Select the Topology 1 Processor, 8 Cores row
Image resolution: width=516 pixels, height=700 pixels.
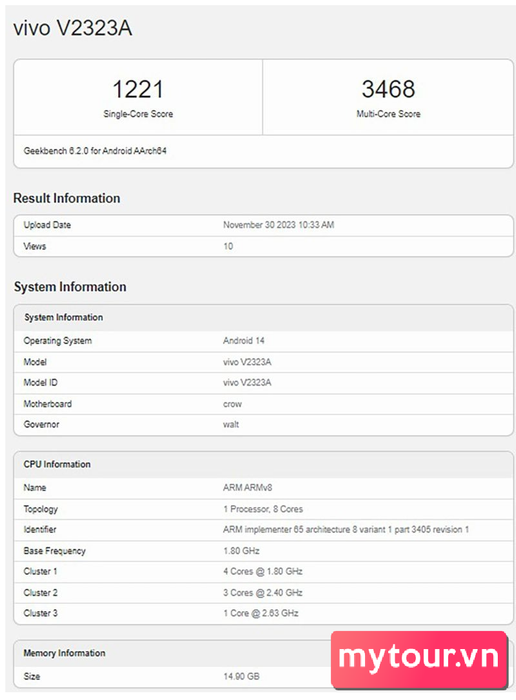coord(263,509)
